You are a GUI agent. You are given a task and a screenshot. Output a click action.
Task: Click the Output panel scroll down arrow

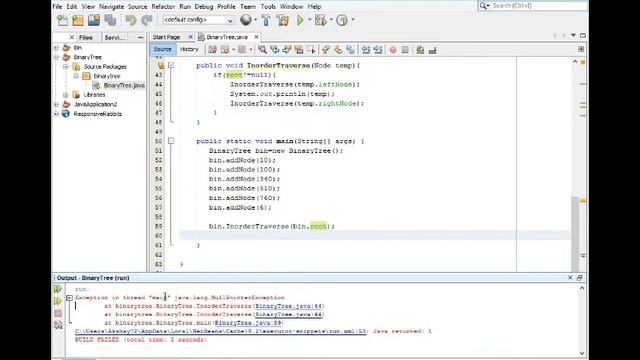click(x=582, y=353)
